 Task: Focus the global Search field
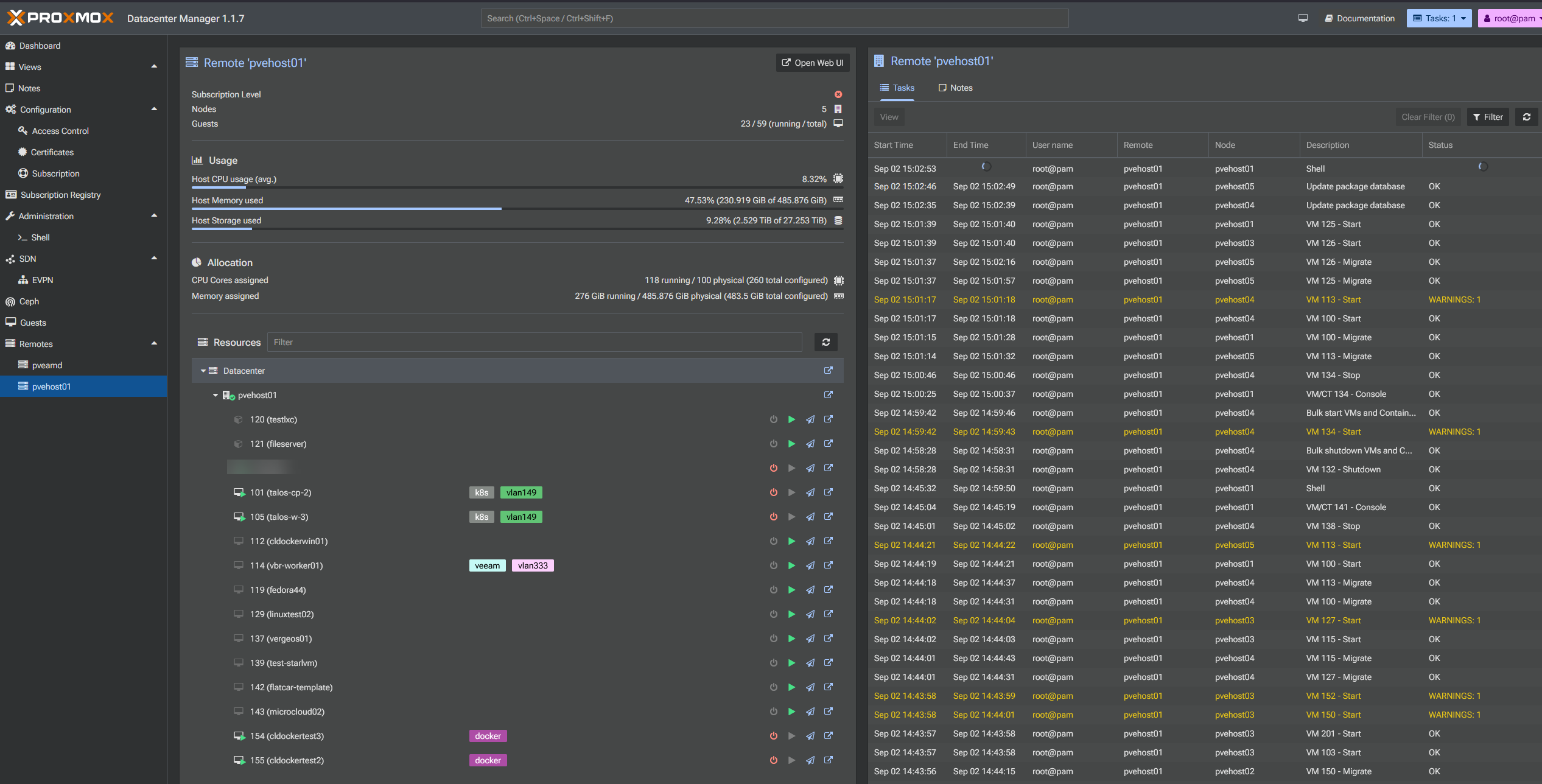774,18
